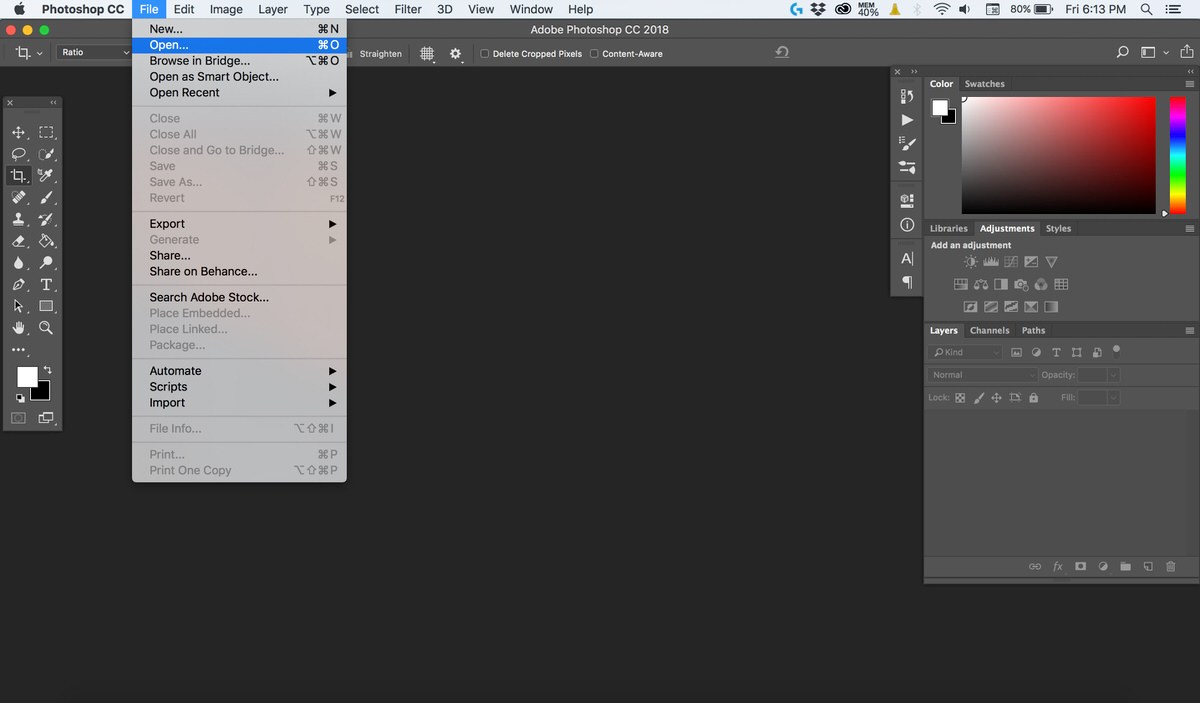Add a Color Balance adjustment
Screen dimensions: 1200x703
pyautogui.click(x=981, y=285)
